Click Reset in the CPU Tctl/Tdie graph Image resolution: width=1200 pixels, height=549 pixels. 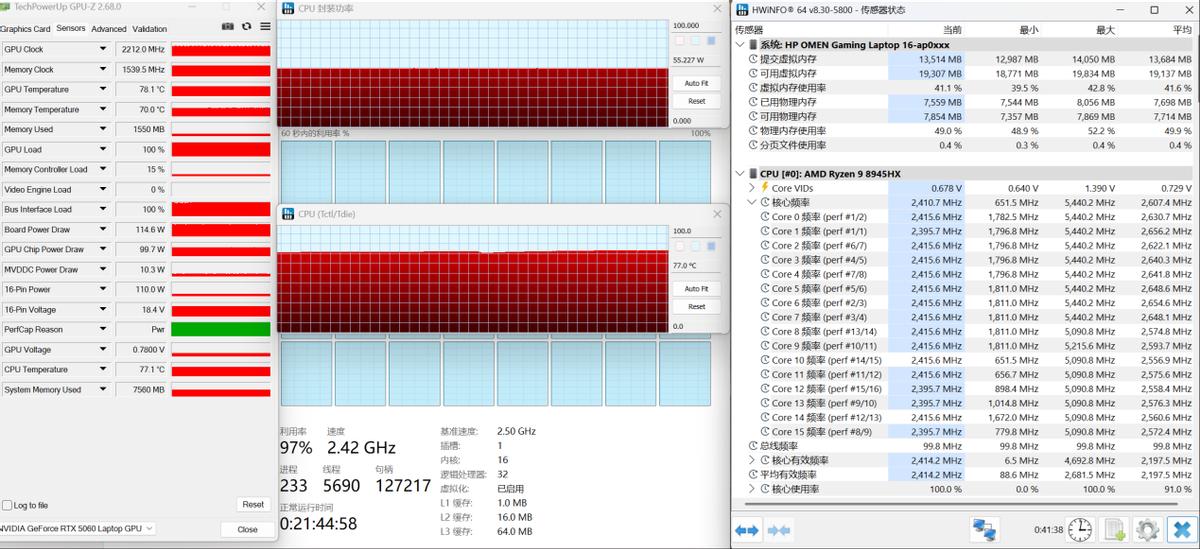696,306
